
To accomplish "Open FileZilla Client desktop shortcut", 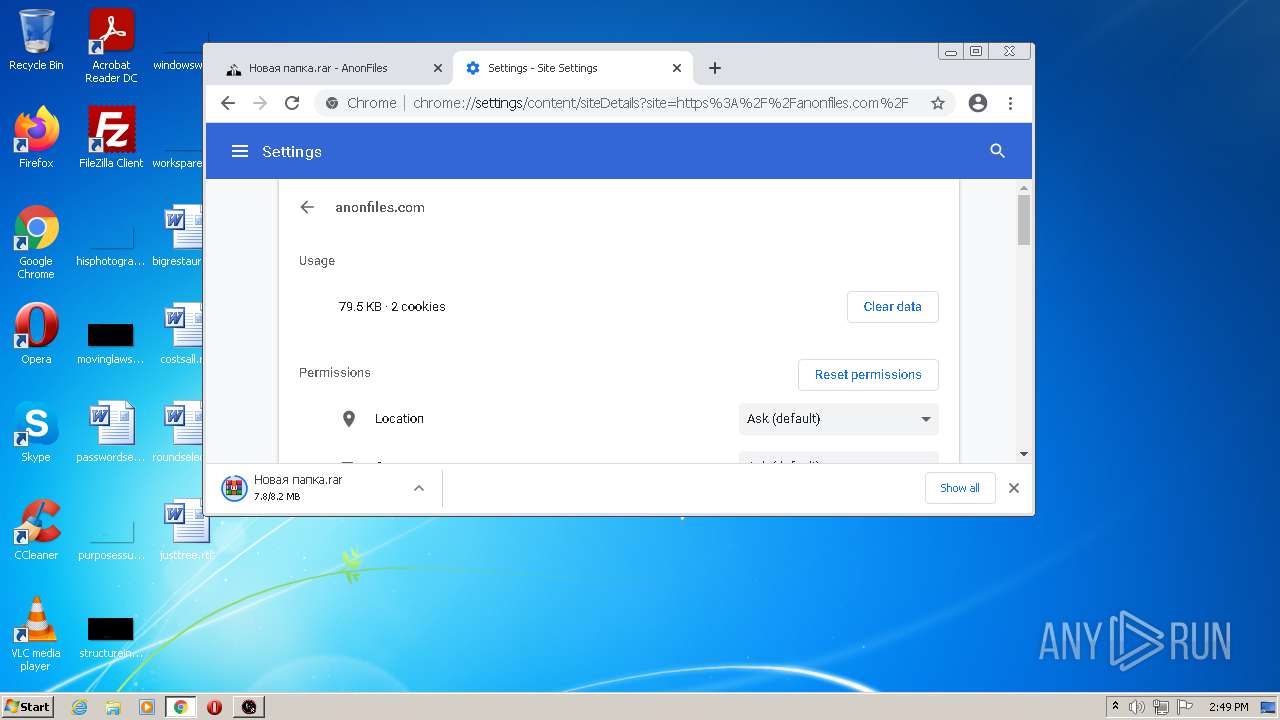I will pyautogui.click(x=111, y=138).
